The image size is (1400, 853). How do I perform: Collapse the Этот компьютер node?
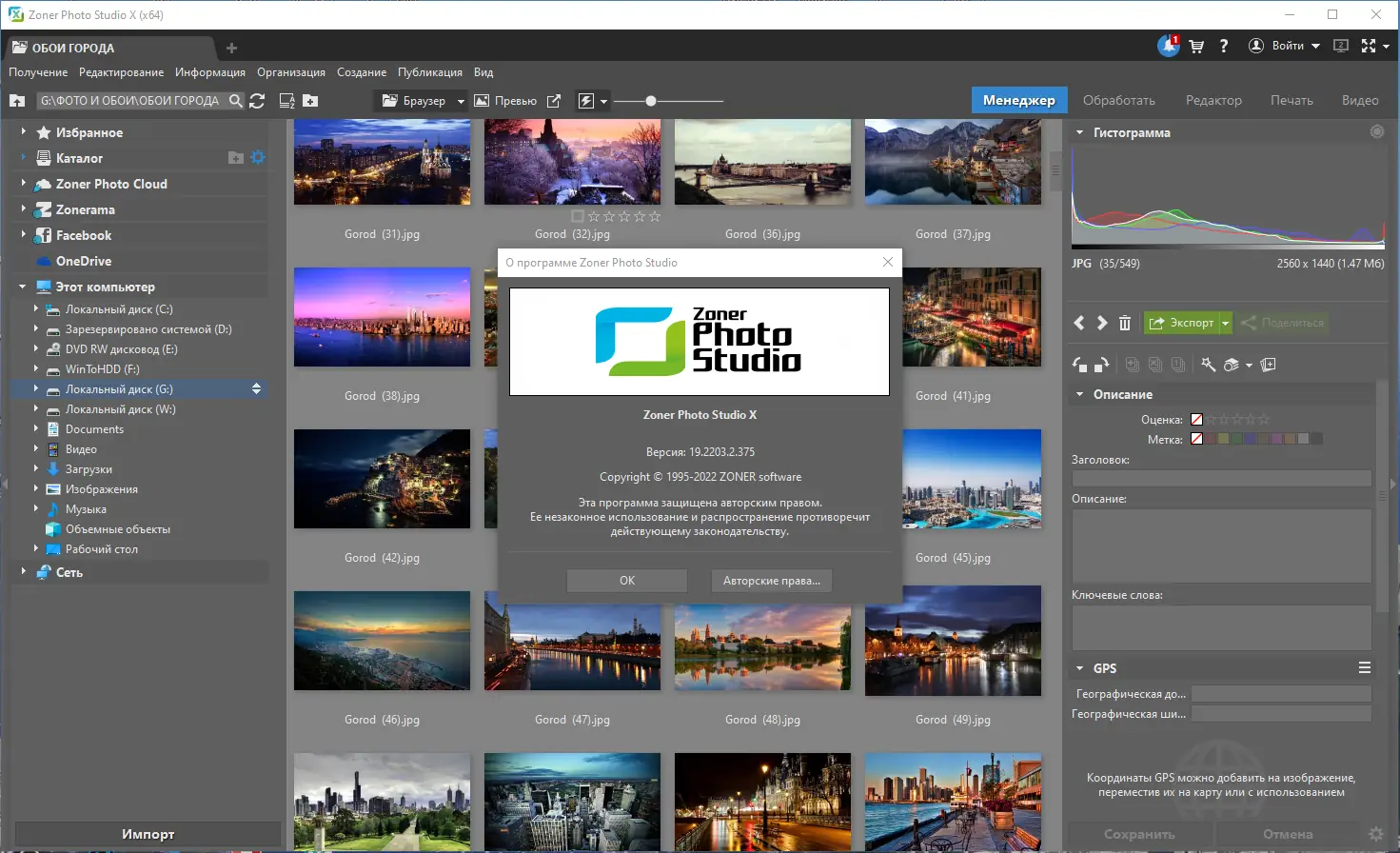pyautogui.click(x=24, y=287)
